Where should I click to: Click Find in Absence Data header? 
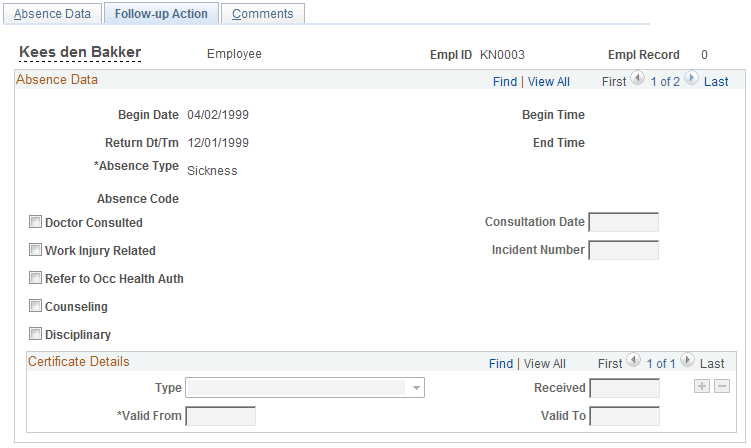(505, 82)
